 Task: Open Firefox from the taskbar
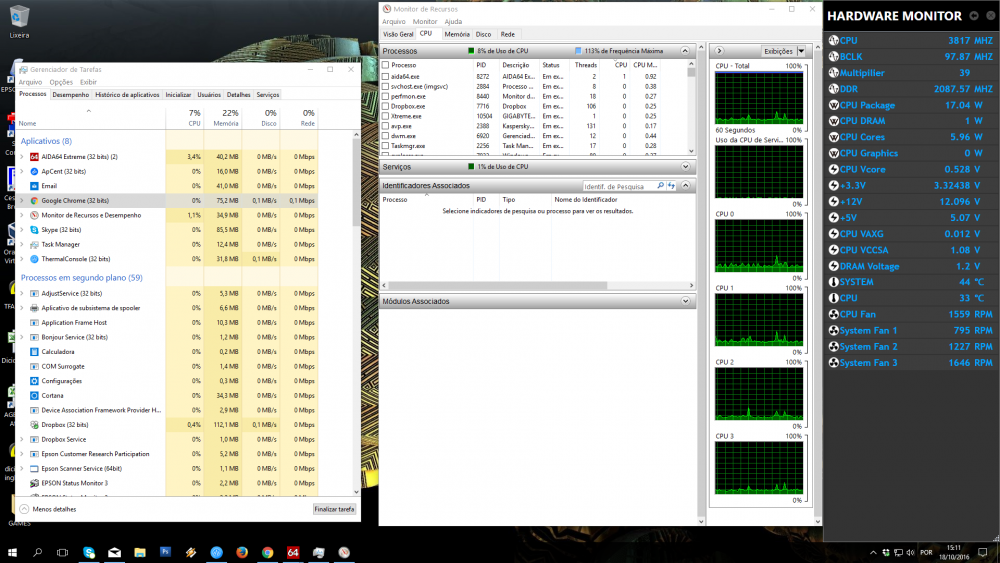[242, 552]
